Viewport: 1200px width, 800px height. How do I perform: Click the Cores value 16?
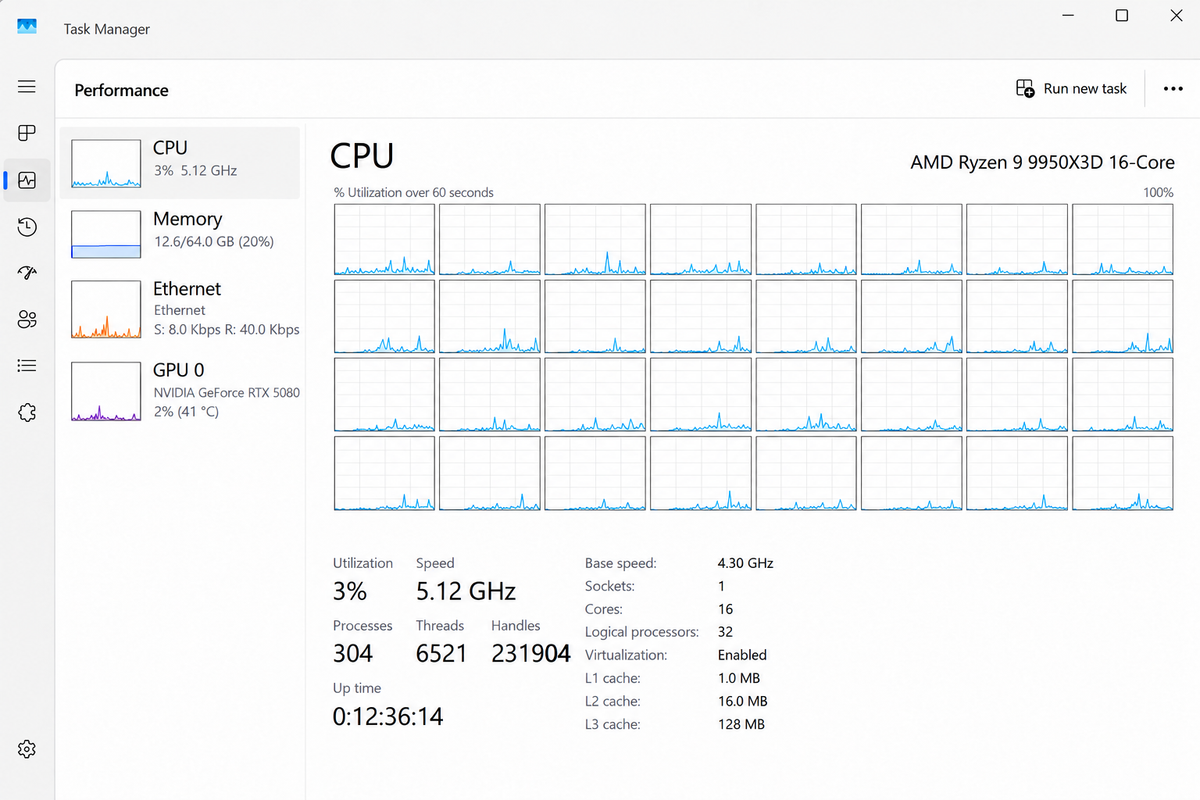(x=726, y=609)
